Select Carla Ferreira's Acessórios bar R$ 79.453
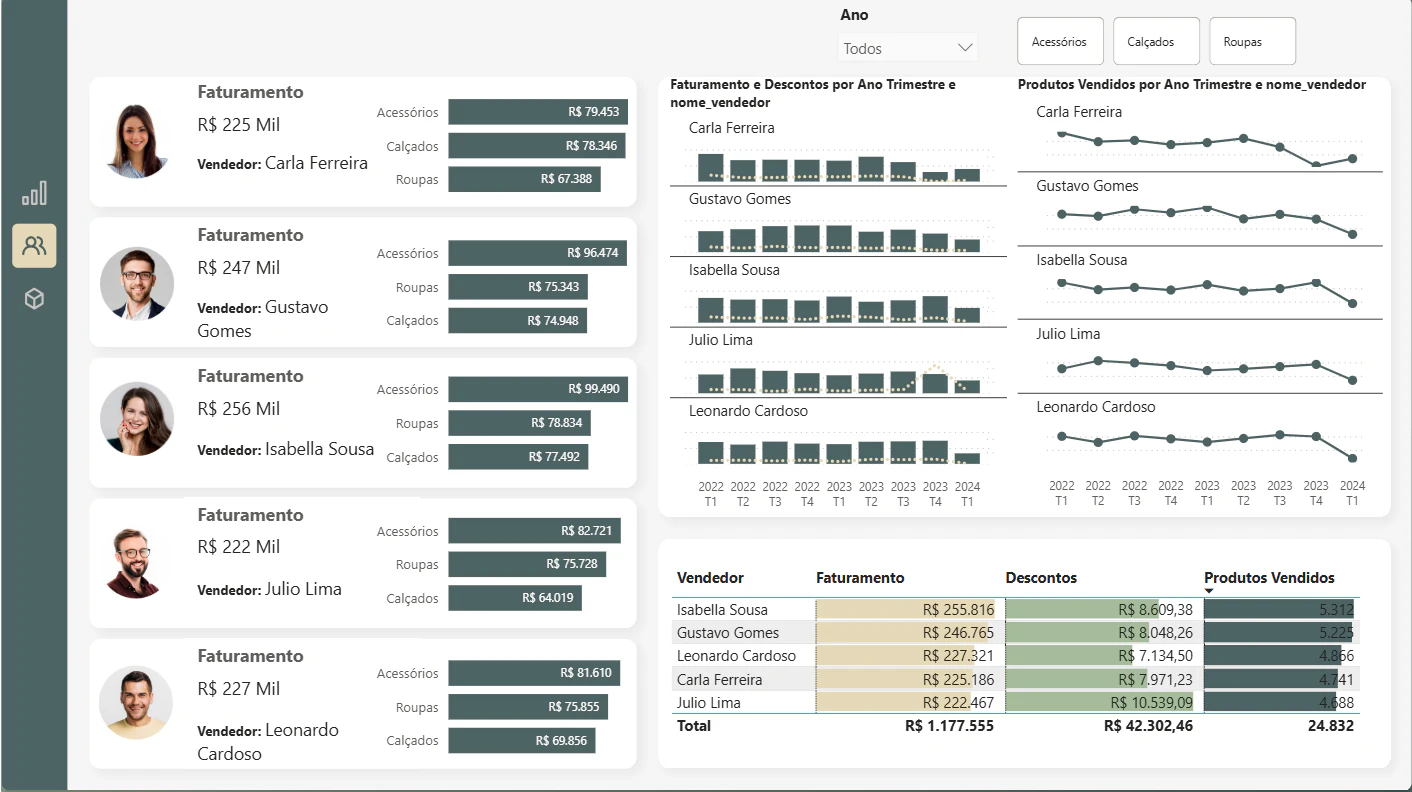Viewport: 1412px width, 792px height. (538, 112)
